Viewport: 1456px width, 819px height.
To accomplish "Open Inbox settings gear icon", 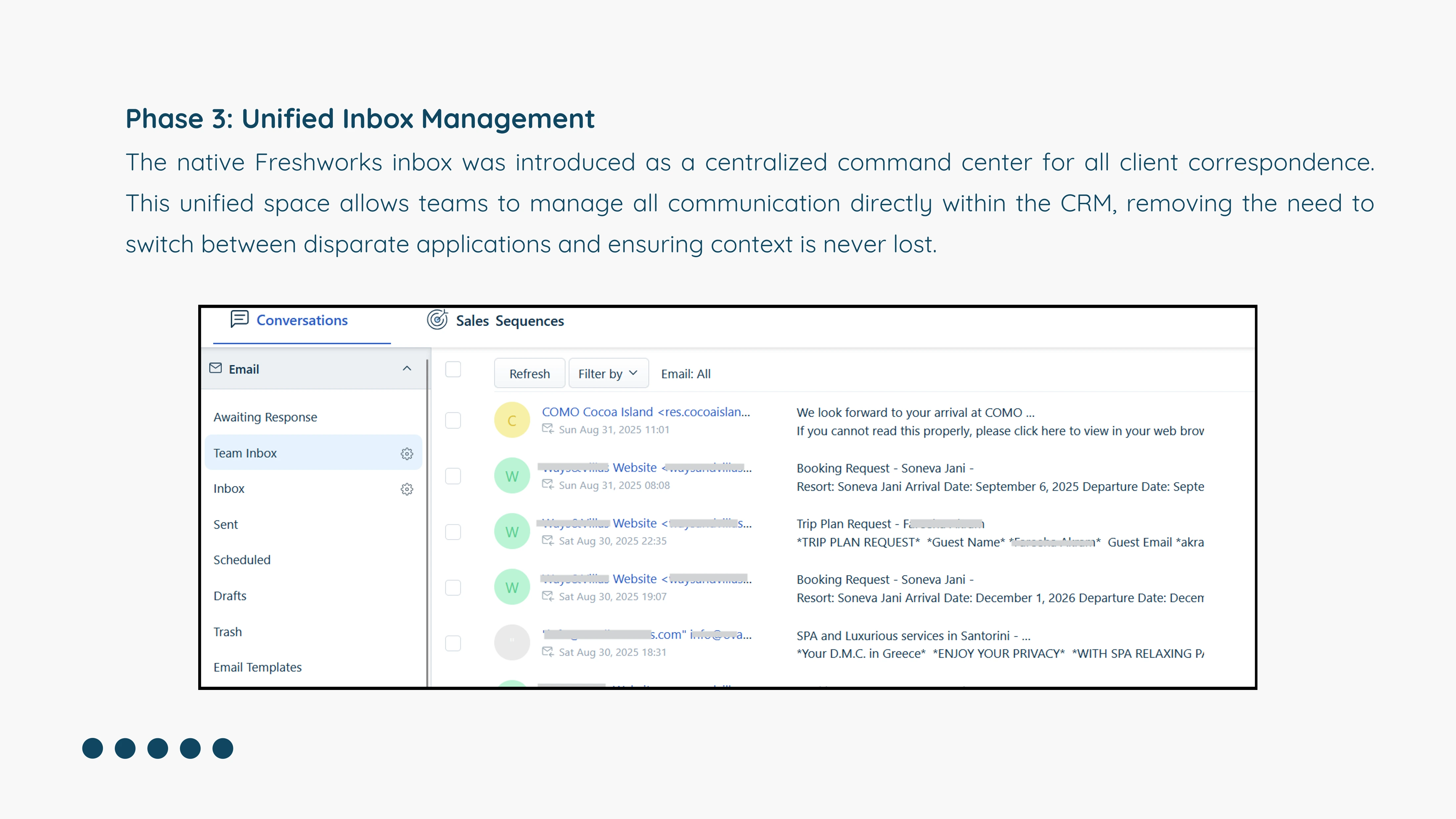I will pos(407,489).
